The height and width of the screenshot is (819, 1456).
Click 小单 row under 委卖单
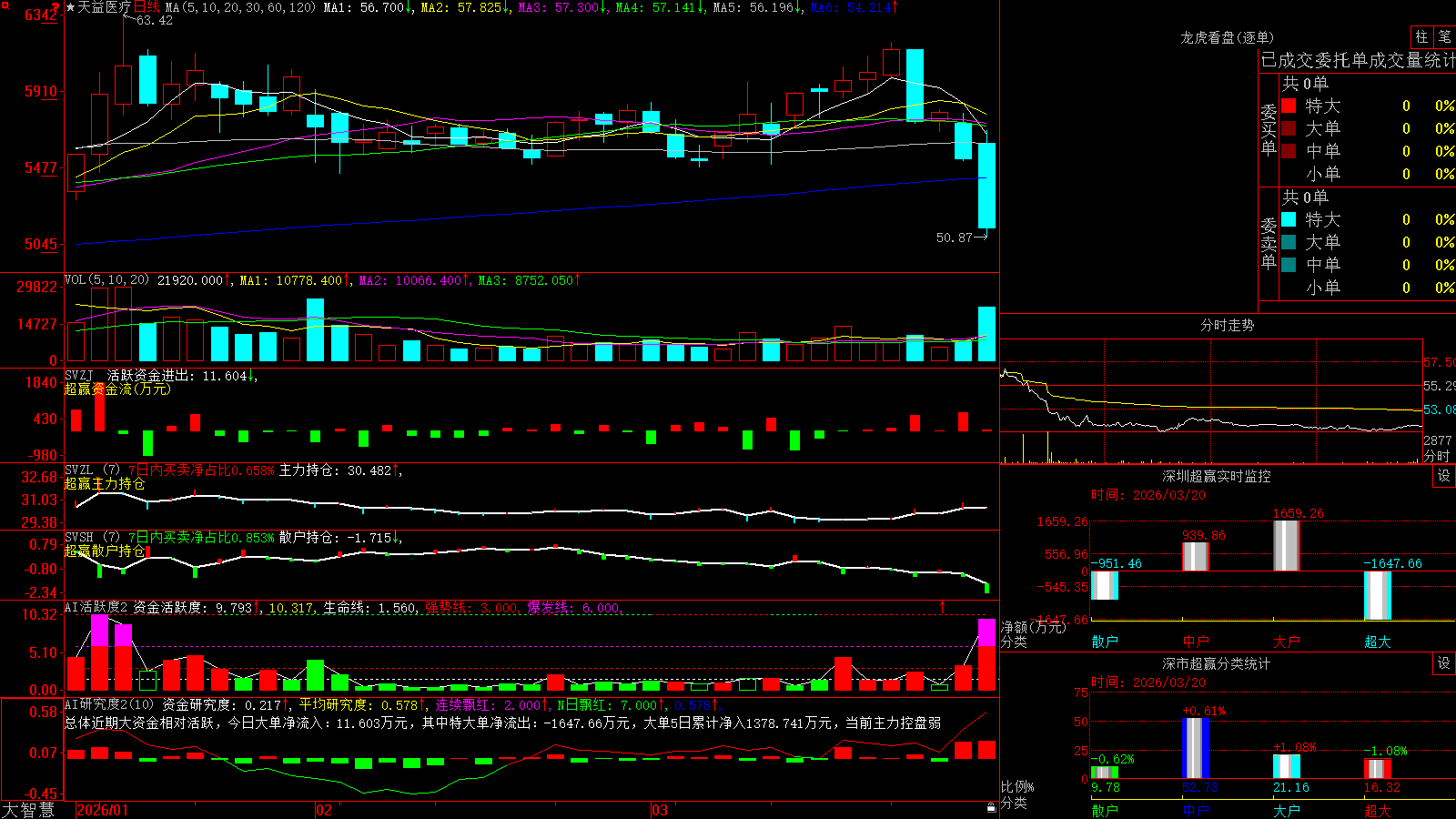(x=1368, y=288)
